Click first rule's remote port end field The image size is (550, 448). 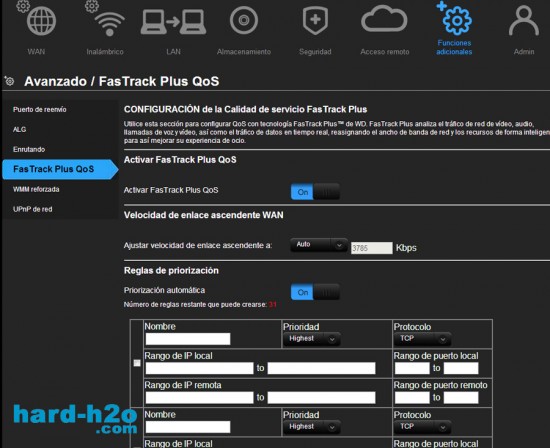pyautogui.click(x=461, y=397)
